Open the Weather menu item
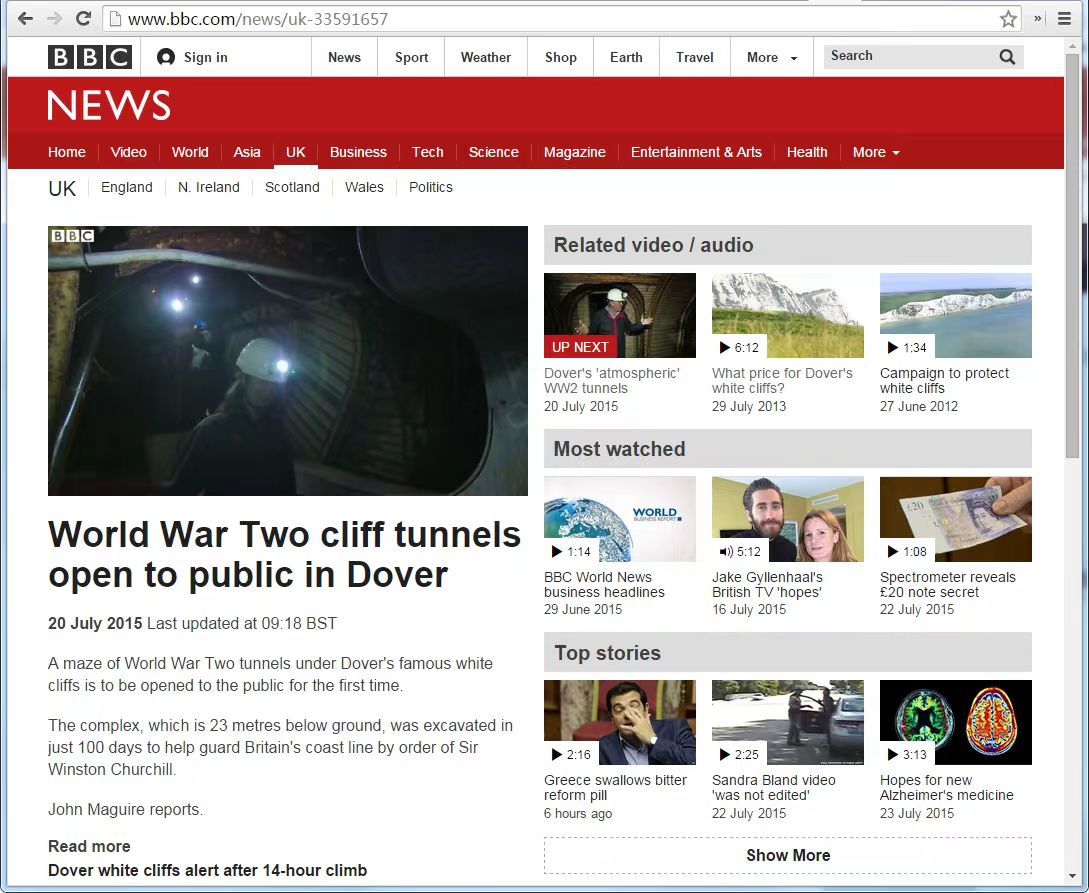The height and width of the screenshot is (893, 1089). 485,57
